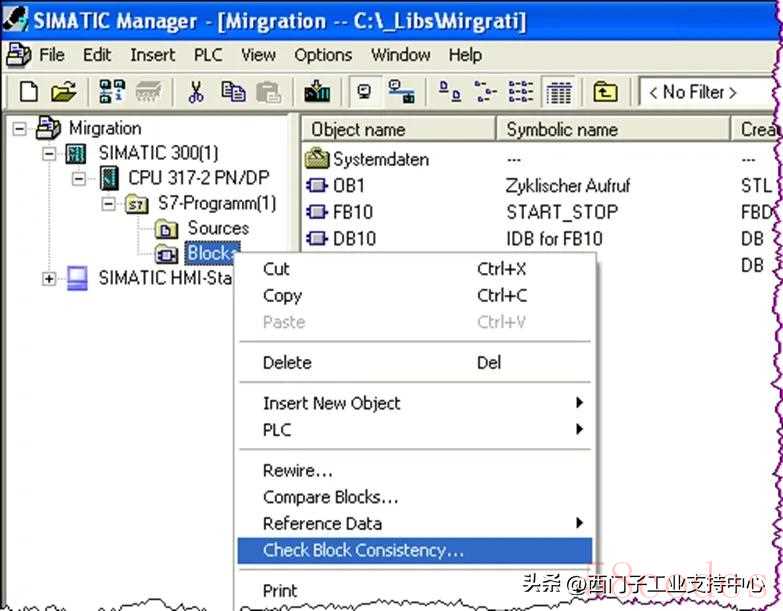Open the No Filter dropdown

708,92
